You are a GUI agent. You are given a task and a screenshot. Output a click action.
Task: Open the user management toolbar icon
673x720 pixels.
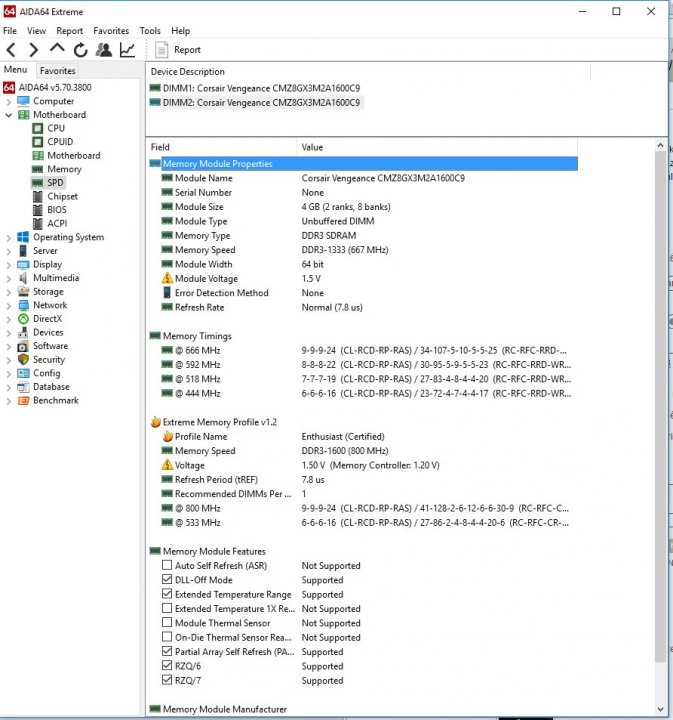[104, 50]
